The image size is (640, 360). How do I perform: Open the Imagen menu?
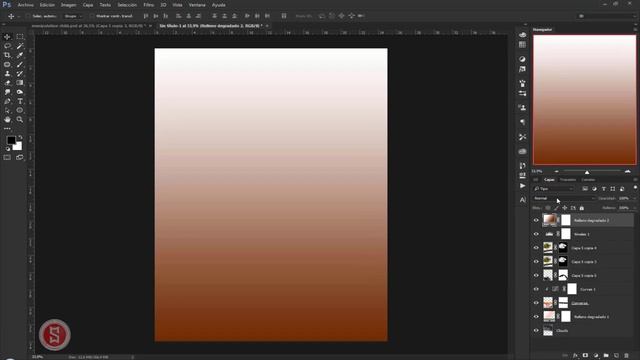pyautogui.click(x=69, y=5)
